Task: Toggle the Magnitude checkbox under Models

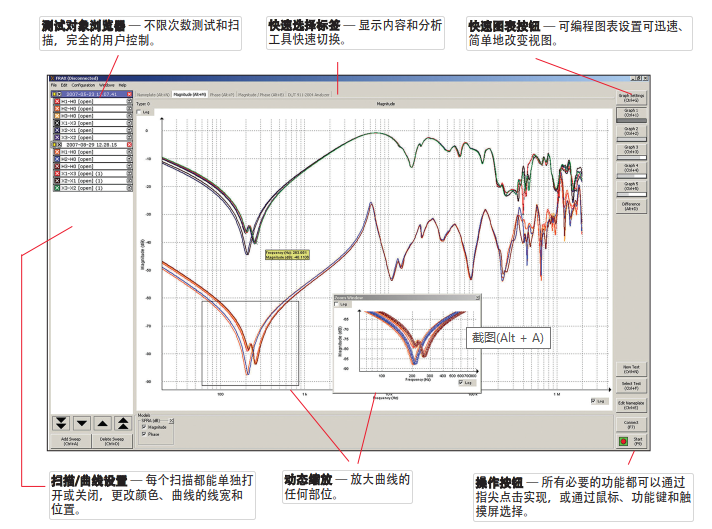Action: 141,427
